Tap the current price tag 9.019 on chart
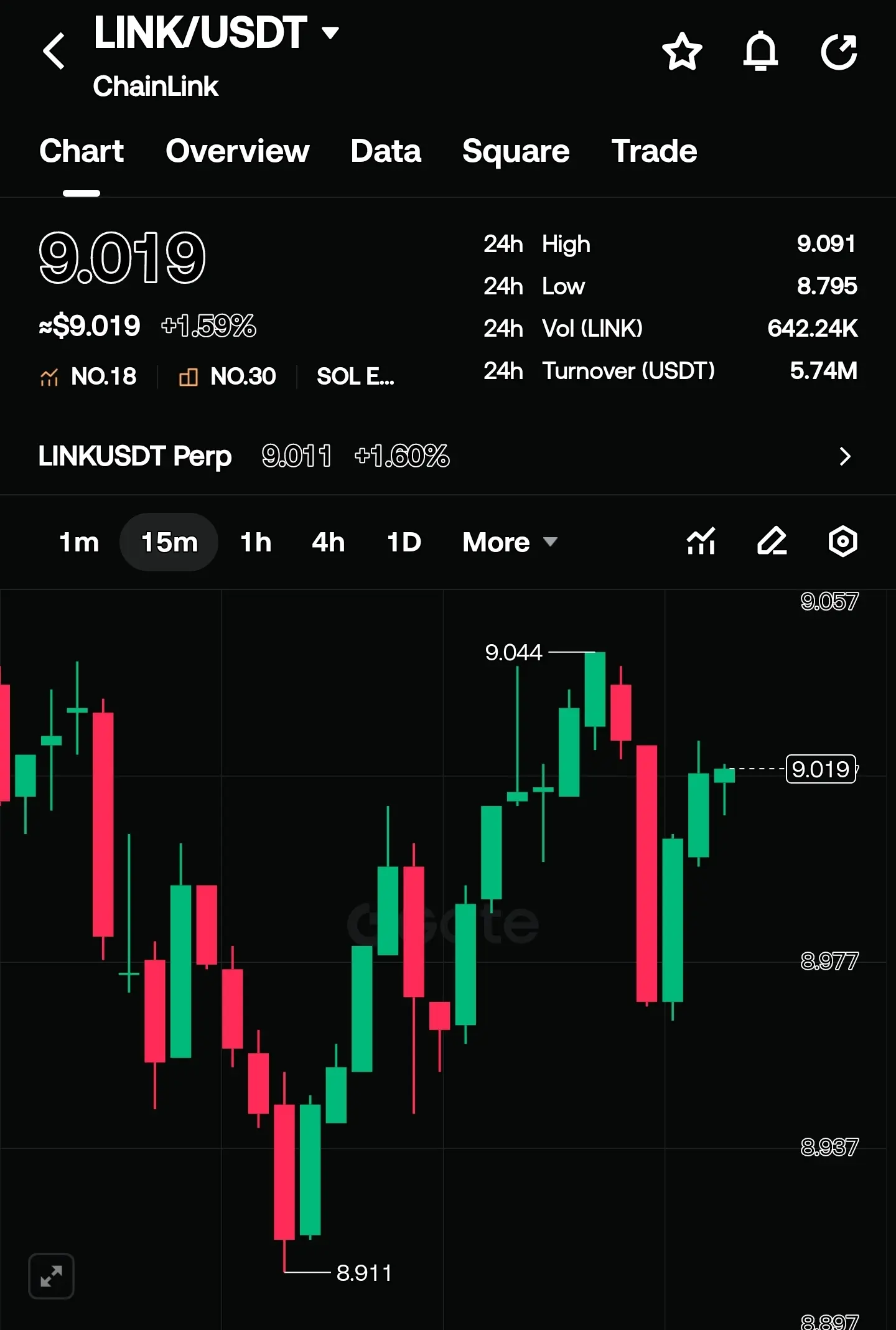This screenshot has width=896, height=1330. coord(821,769)
